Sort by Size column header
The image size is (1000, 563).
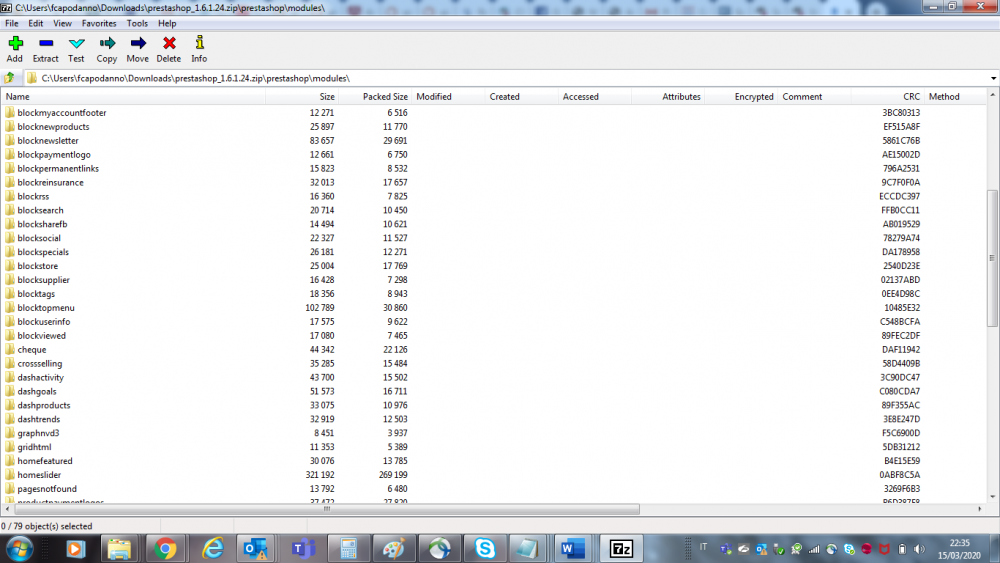click(x=302, y=97)
